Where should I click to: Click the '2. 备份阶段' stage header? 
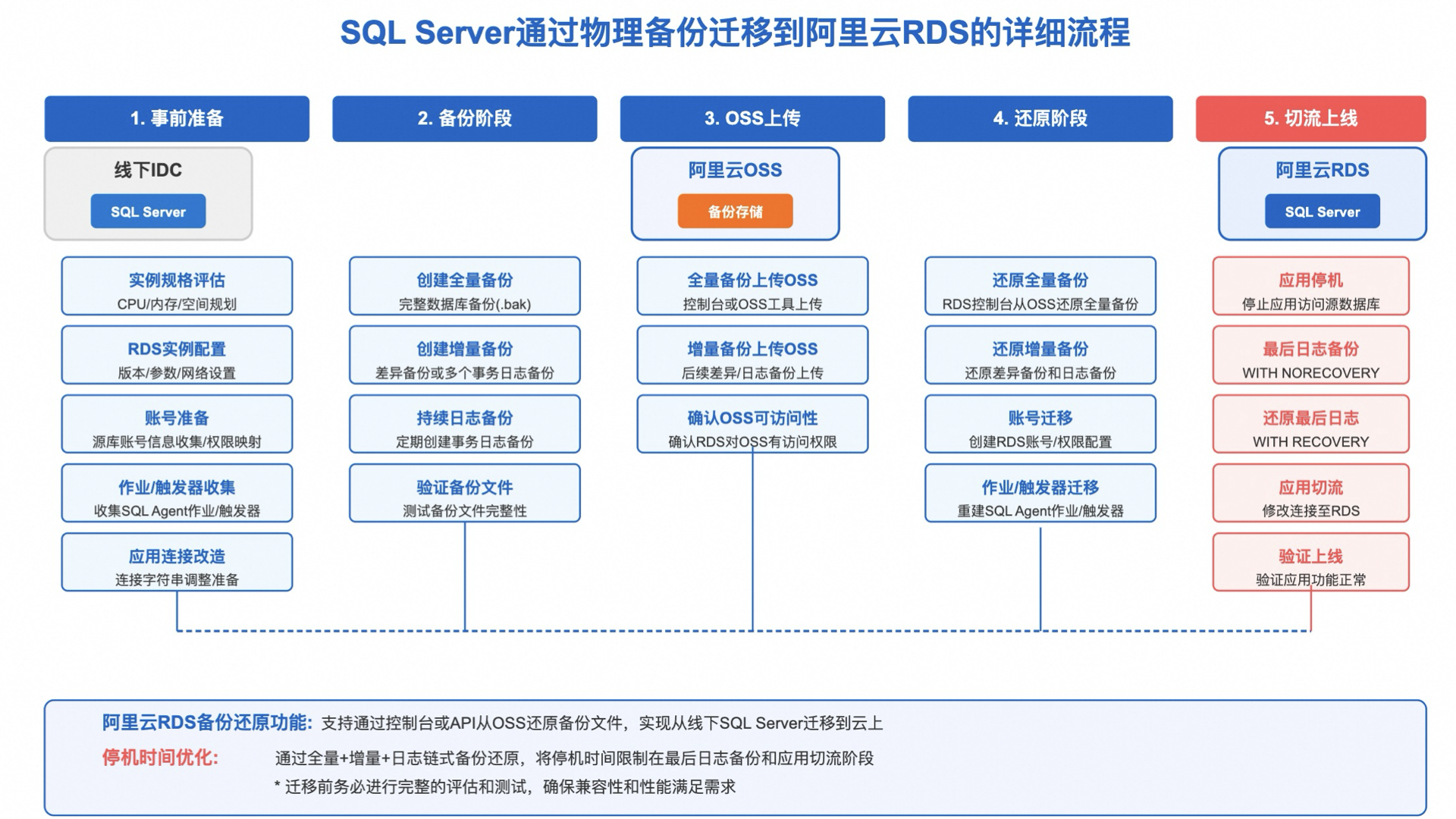point(465,118)
